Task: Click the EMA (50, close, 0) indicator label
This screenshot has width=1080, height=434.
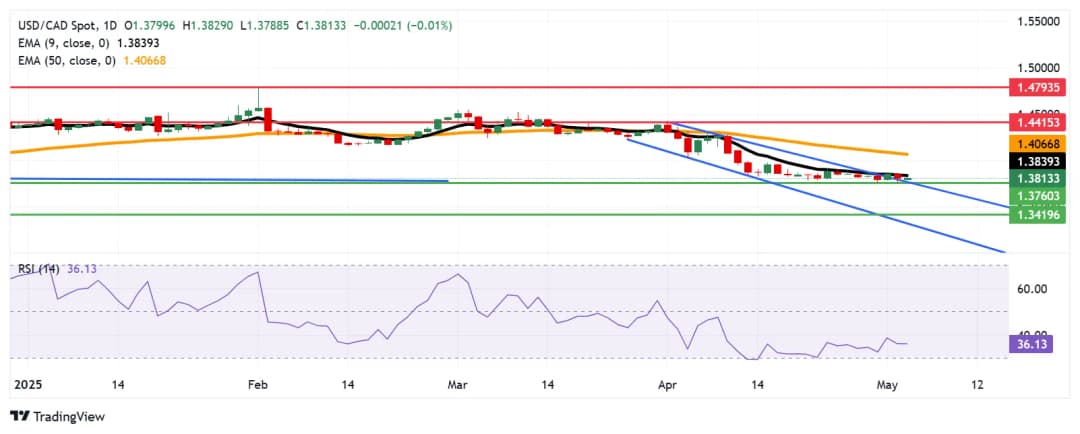Action: coord(64,61)
